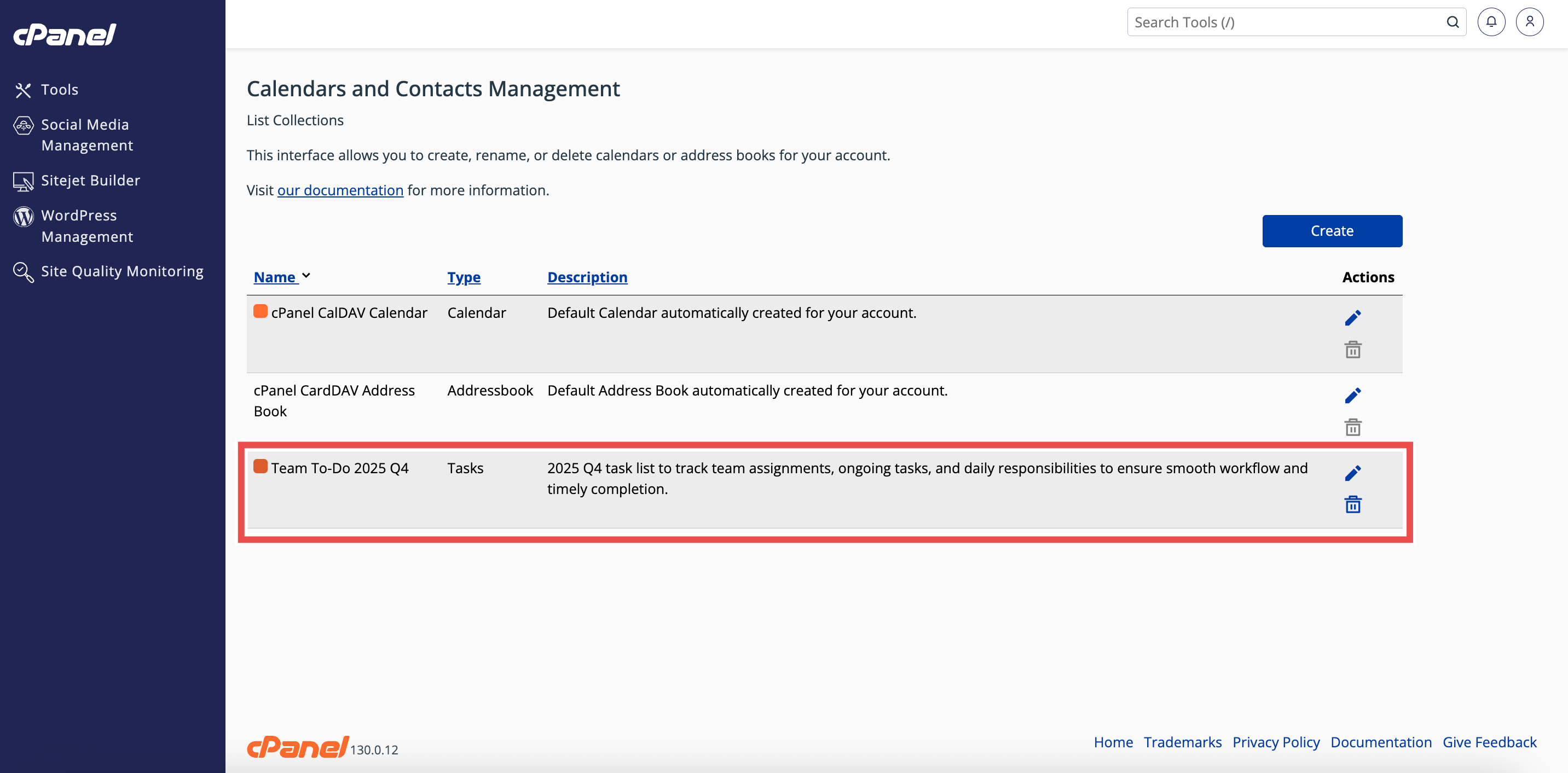Open the user account icon menu
The width and height of the screenshot is (1568, 773).
point(1529,22)
